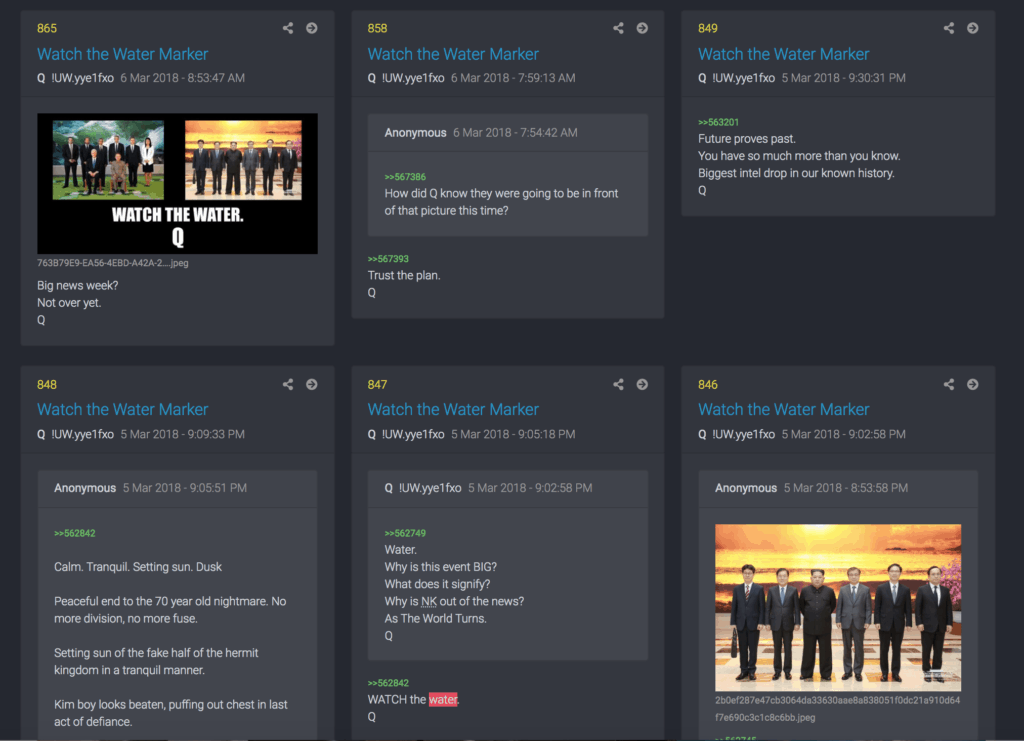Image resolution: width=1024 pixels, height=741 pixels.
Task: Click the Watch the Water Marker title on post 847
Action: tap(453, 409)
